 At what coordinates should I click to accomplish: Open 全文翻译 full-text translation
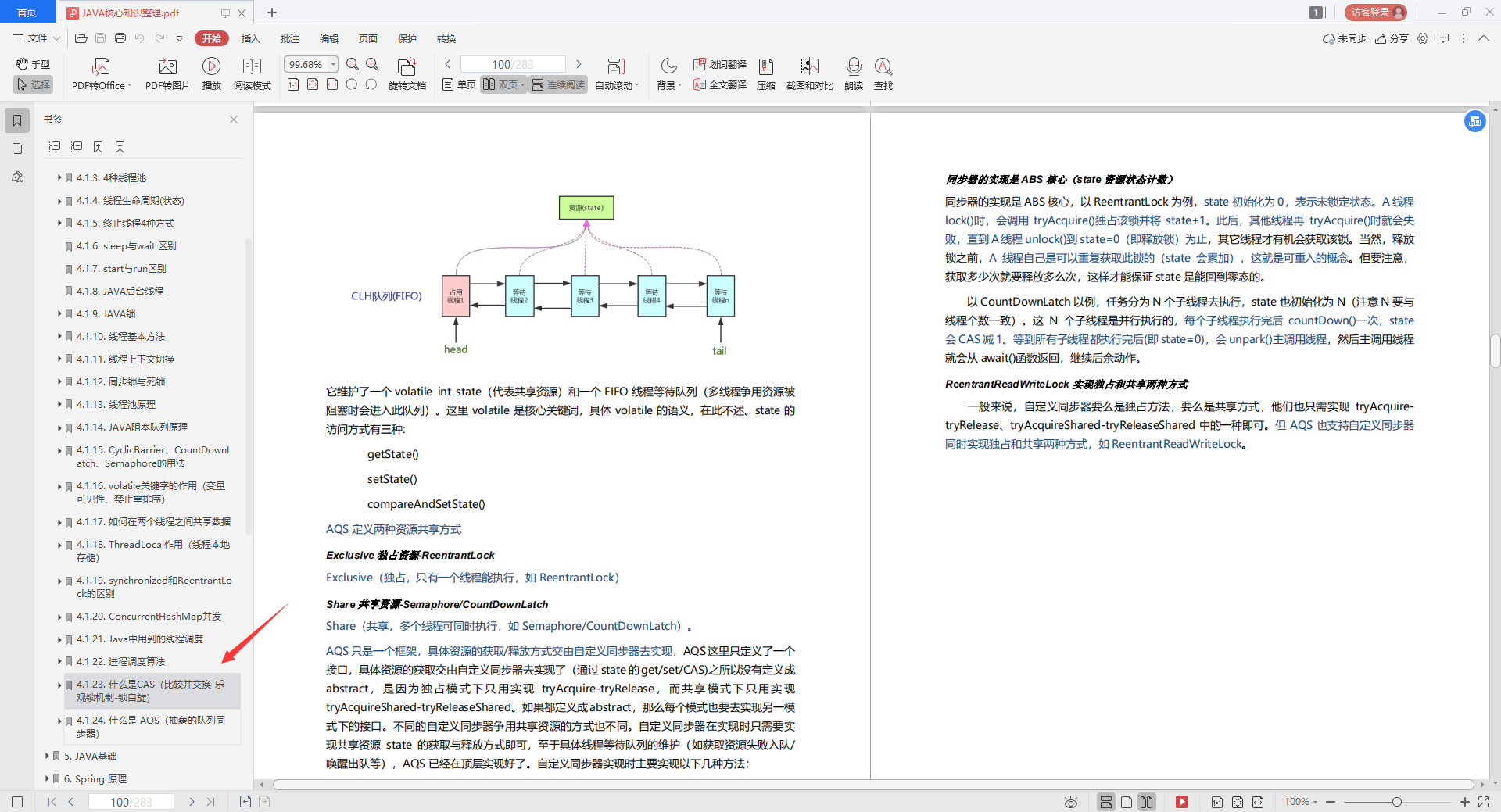[718, 84]
